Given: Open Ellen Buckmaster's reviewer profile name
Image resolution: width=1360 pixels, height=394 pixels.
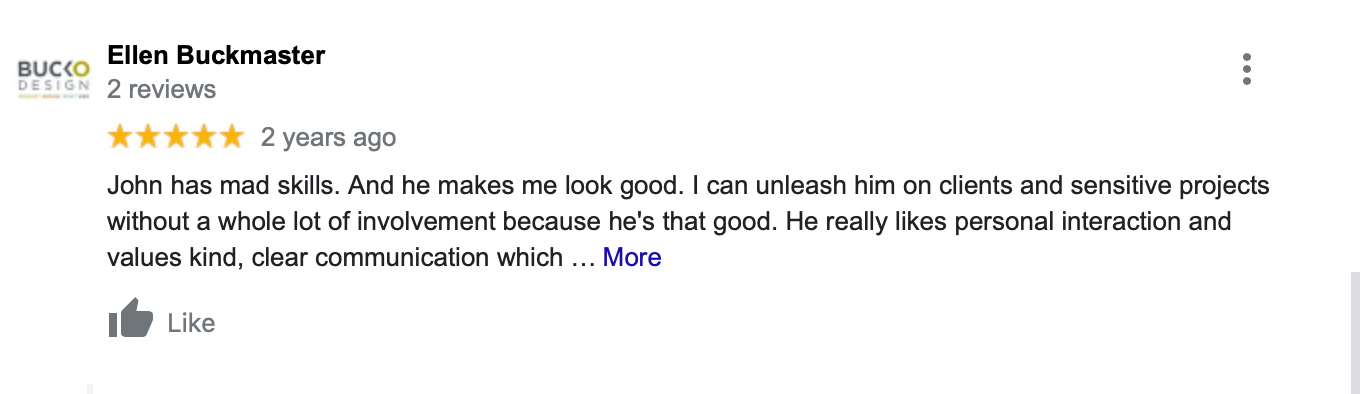Looking at the screenshot, I should click(x=216, y=55).
